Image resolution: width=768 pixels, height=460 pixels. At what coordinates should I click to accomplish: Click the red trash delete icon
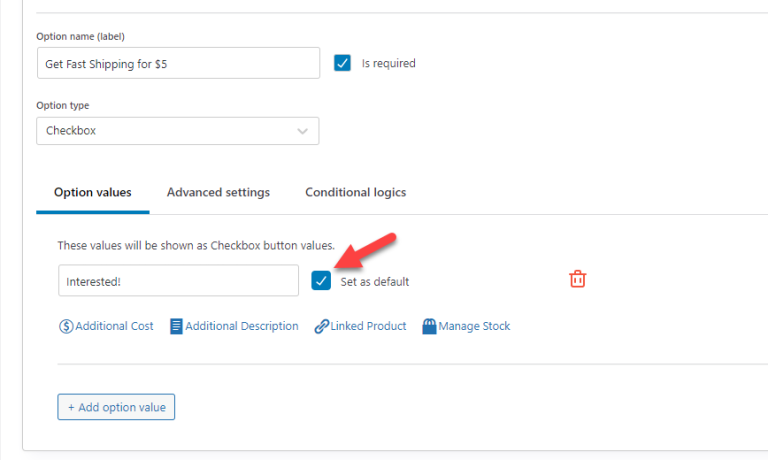[x=577, y=279]
